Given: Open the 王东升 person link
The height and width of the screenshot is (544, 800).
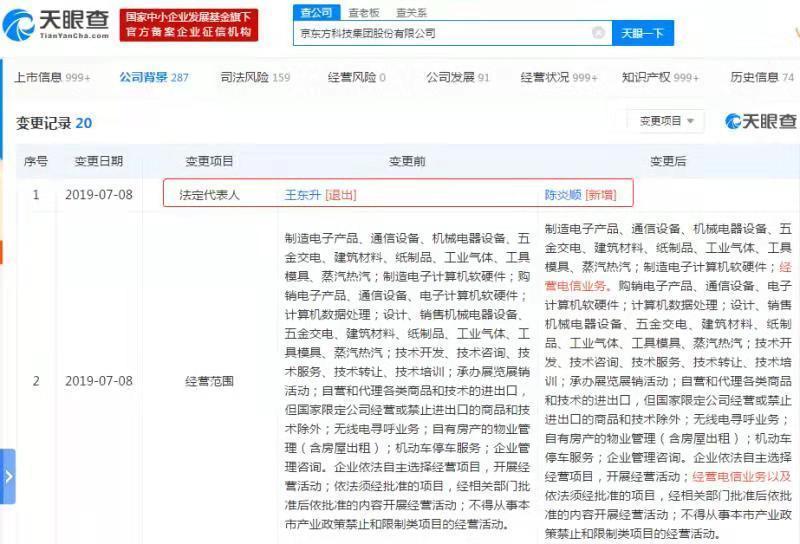Looking at the screenshot, I should (x=303, y=195).
